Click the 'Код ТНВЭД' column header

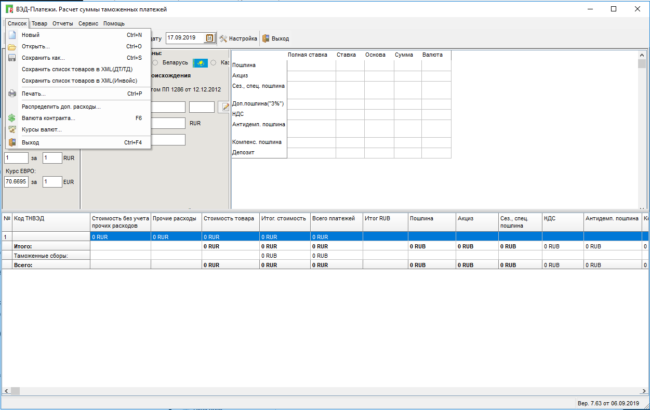click(x=32, y=217)
